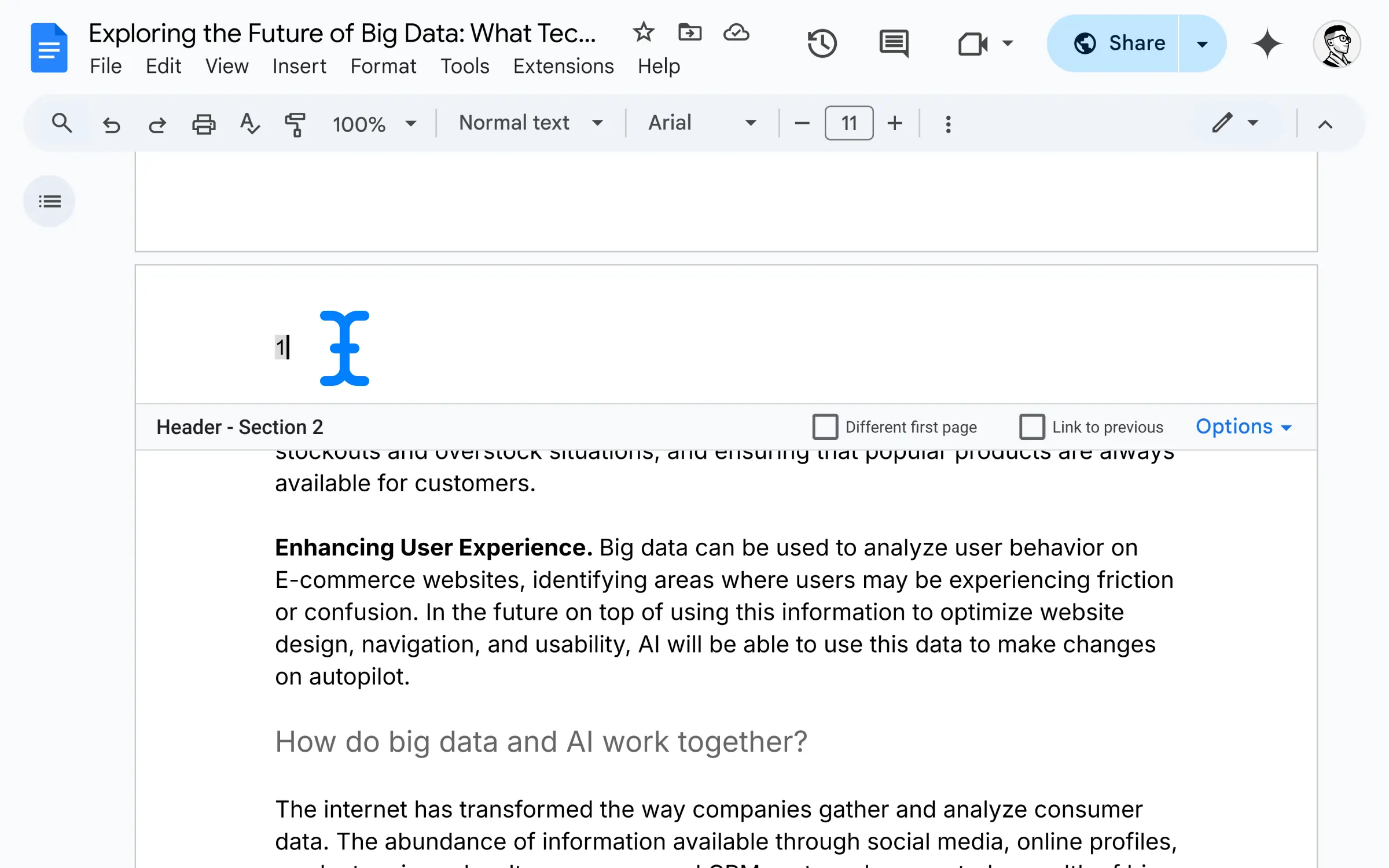Viewport: 1389px width, 868px height.
Task: Check Link to previous option
Action: tap(1032, 427)
